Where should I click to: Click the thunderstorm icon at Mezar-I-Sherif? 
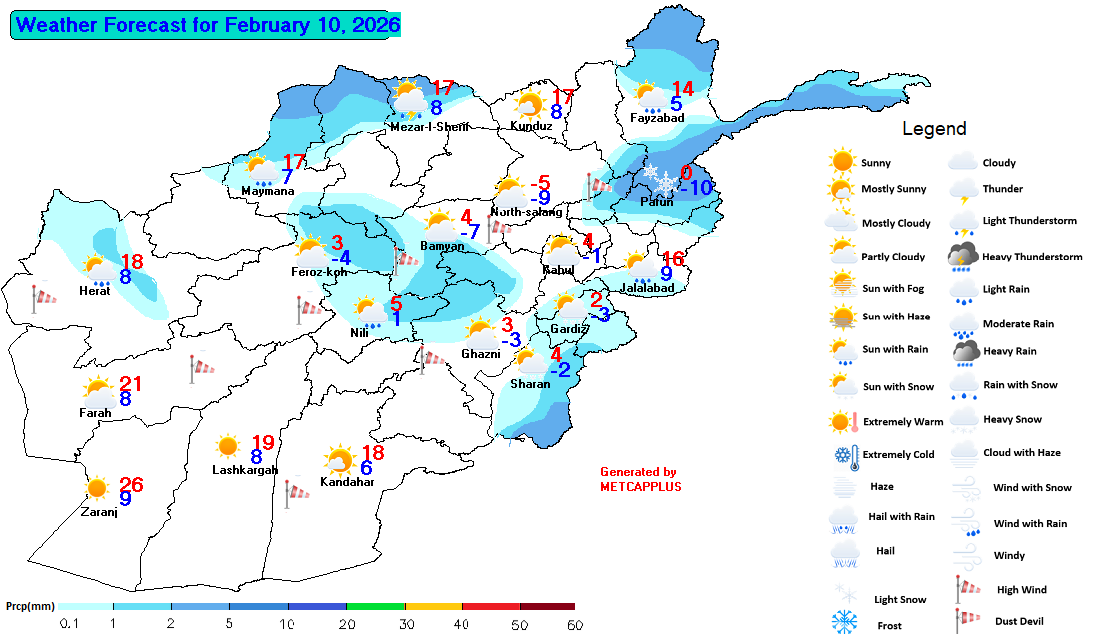[x=408, y=100]
